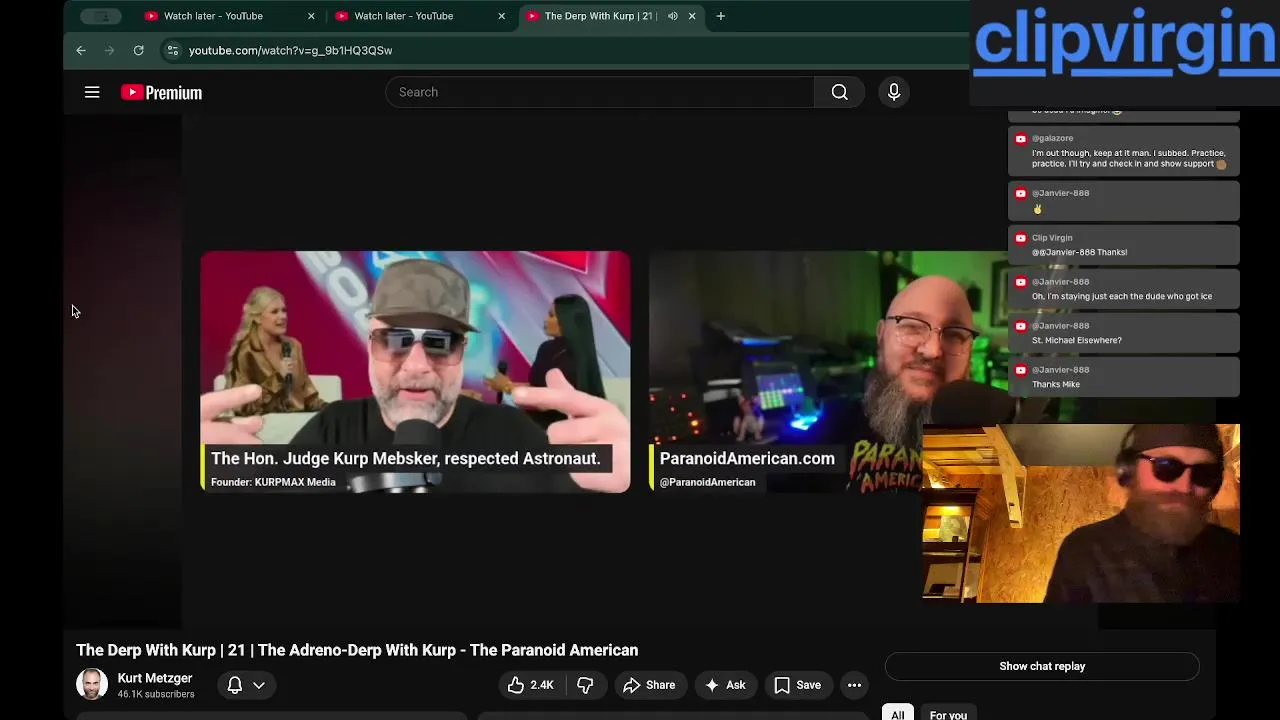Screen dimensions: 1280x720
Task: Like the video with thumbs up 2.4K
Action: (530, 685)
